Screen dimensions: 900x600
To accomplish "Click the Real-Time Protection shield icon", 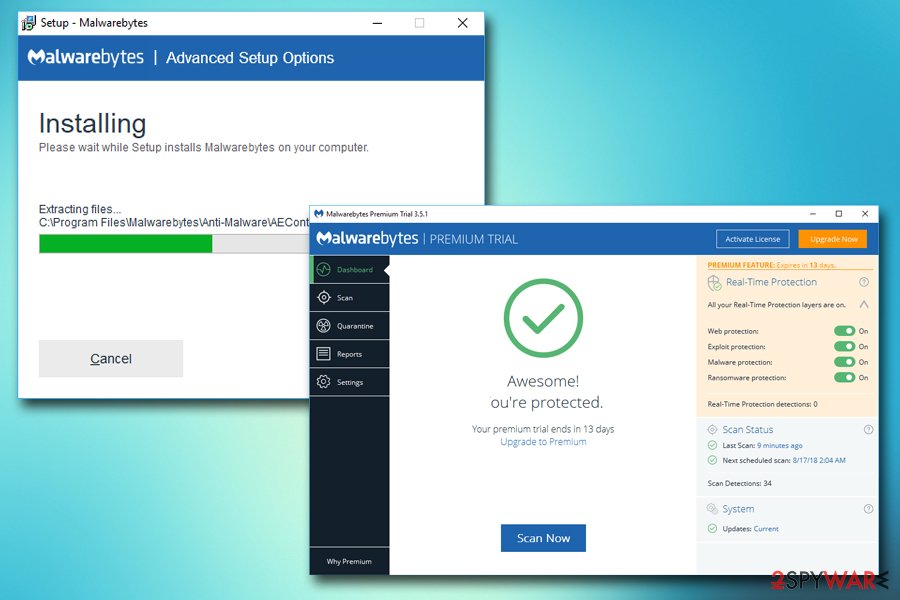I will click(714, 282).
